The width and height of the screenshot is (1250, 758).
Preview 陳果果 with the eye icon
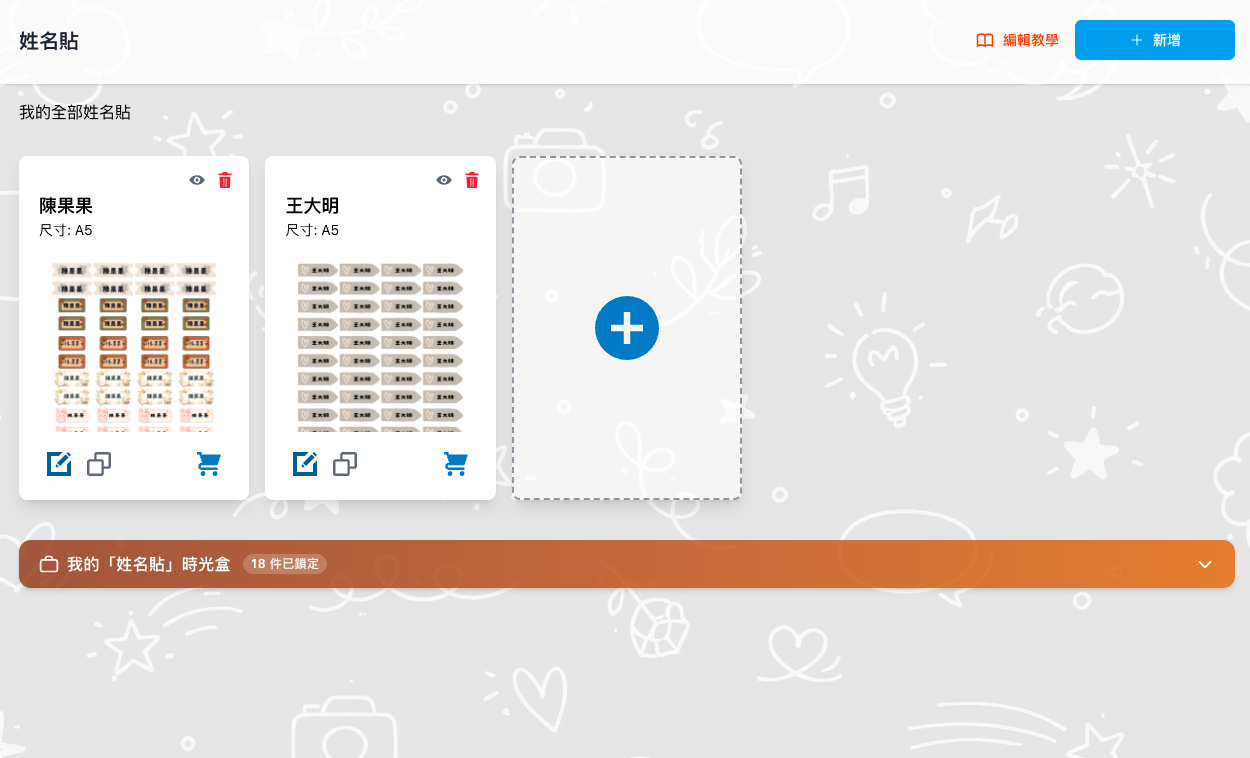coord(196,180)
